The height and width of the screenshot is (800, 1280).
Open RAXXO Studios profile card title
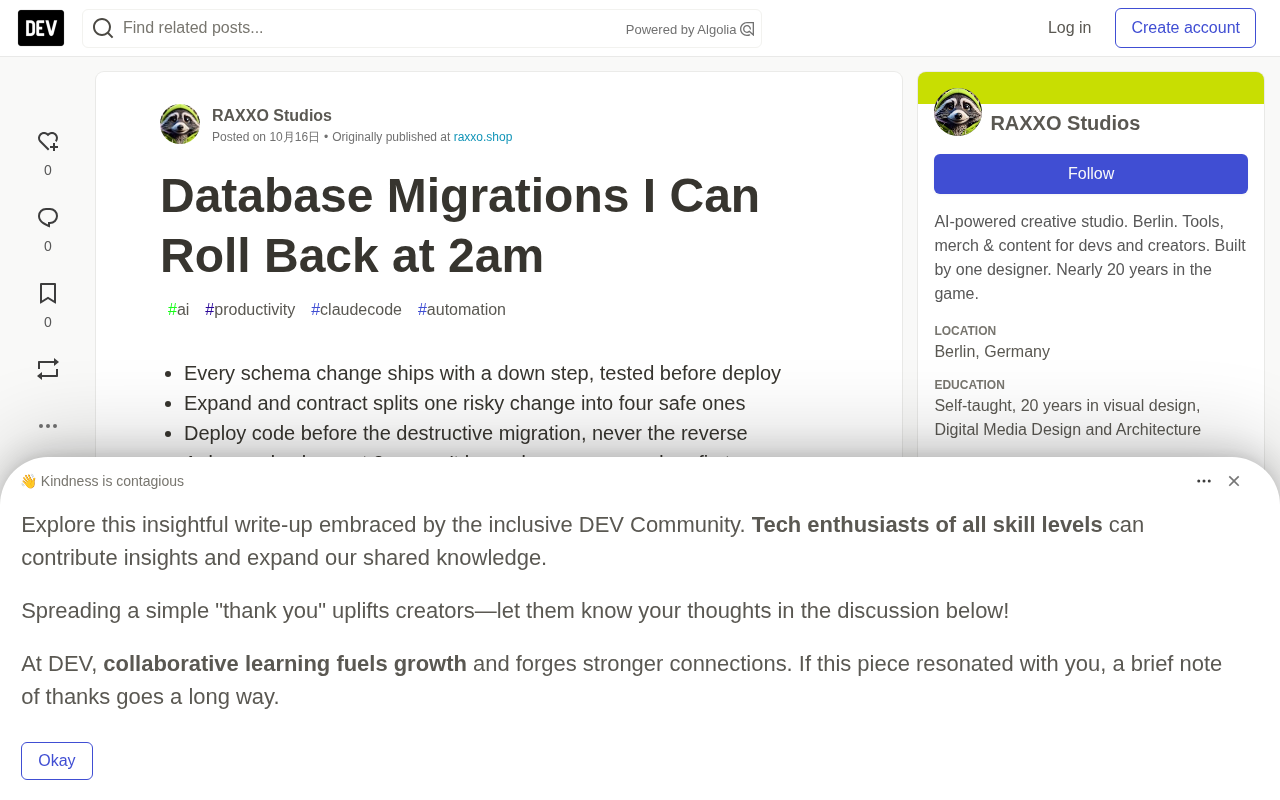point(1065,123)
